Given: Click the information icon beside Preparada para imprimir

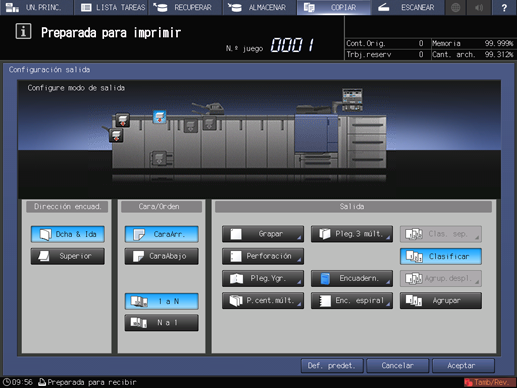Looking at the screenshot, I should pyautogui.click(x=23, y=32).
